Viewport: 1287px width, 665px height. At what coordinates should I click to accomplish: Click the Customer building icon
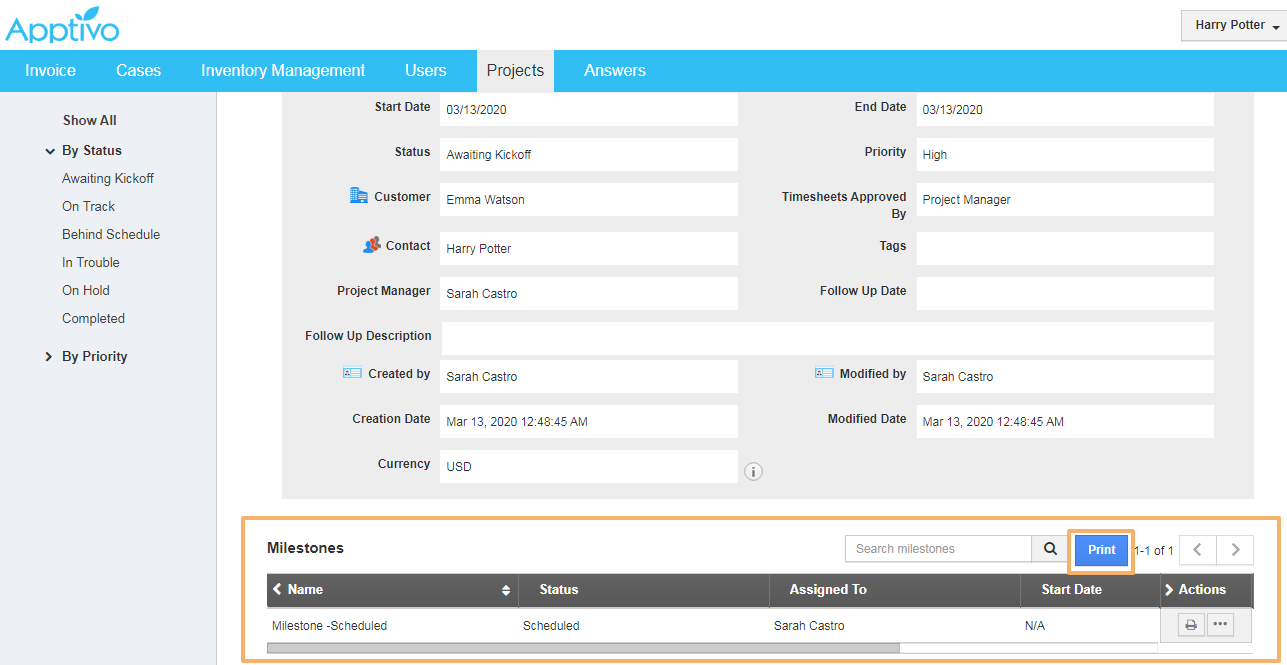[359, 196]
